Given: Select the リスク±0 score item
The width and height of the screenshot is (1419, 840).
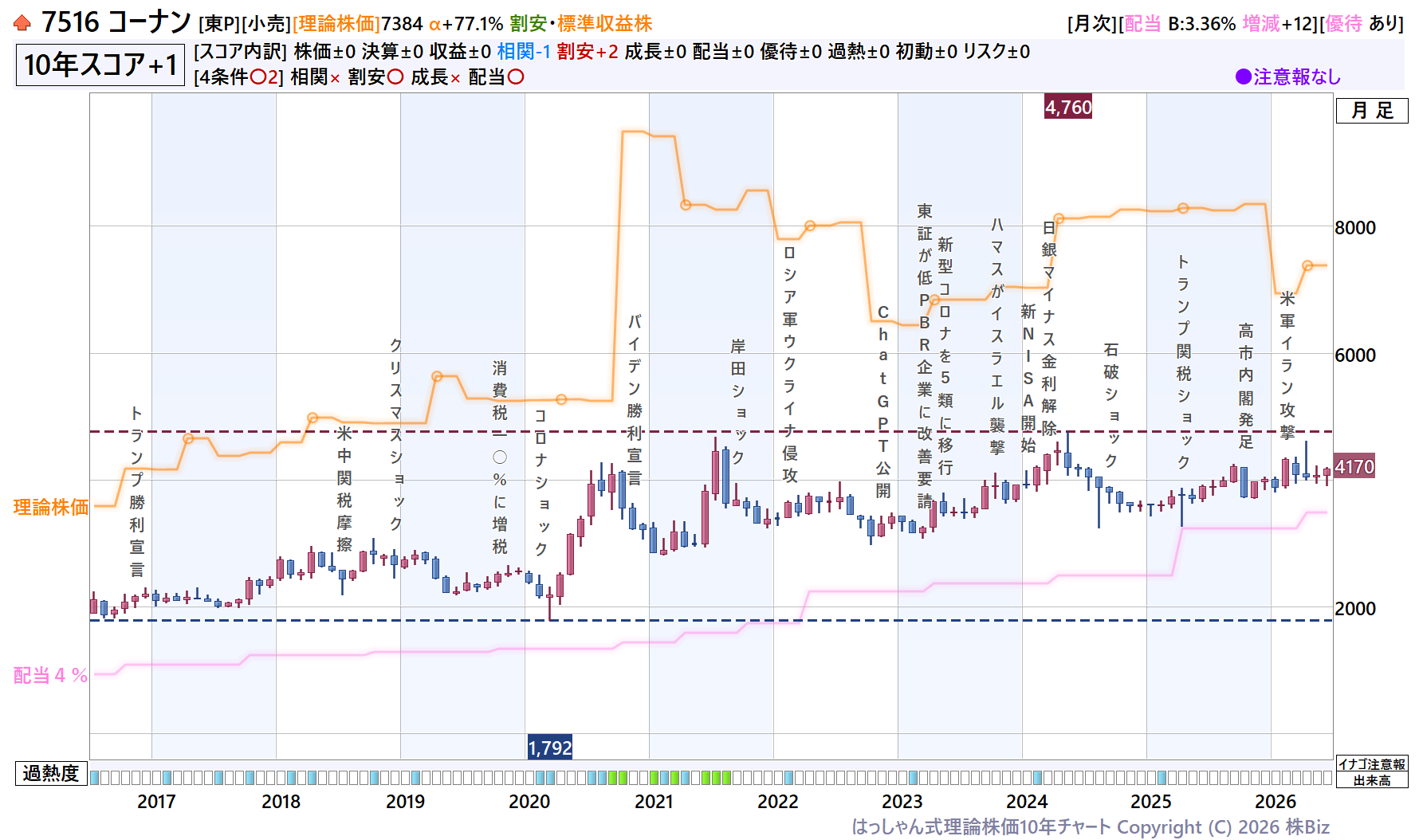Looking at the screenshot, I should pos(996,52).
